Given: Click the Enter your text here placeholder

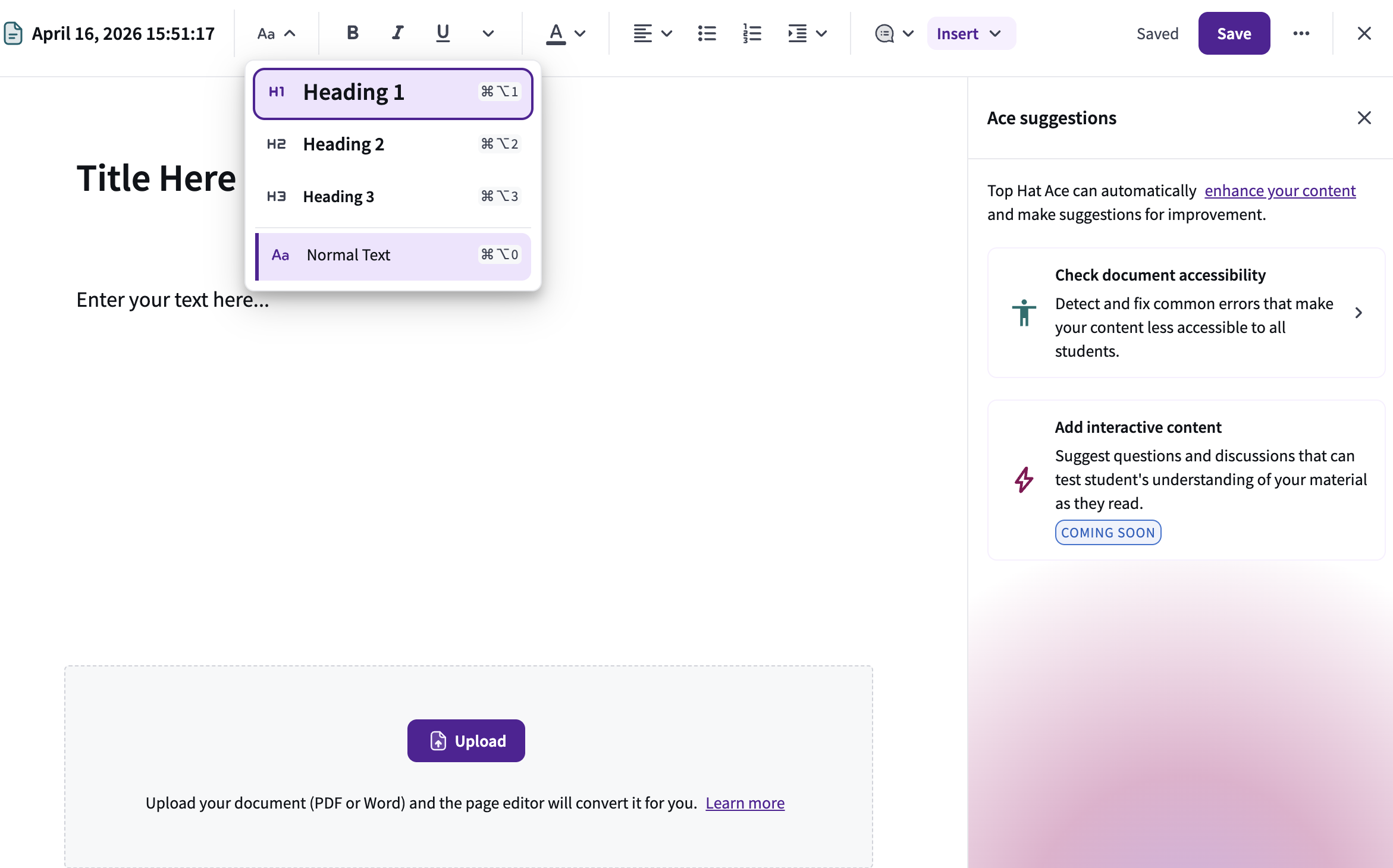Looking at the screenshot, I should 172,300.
